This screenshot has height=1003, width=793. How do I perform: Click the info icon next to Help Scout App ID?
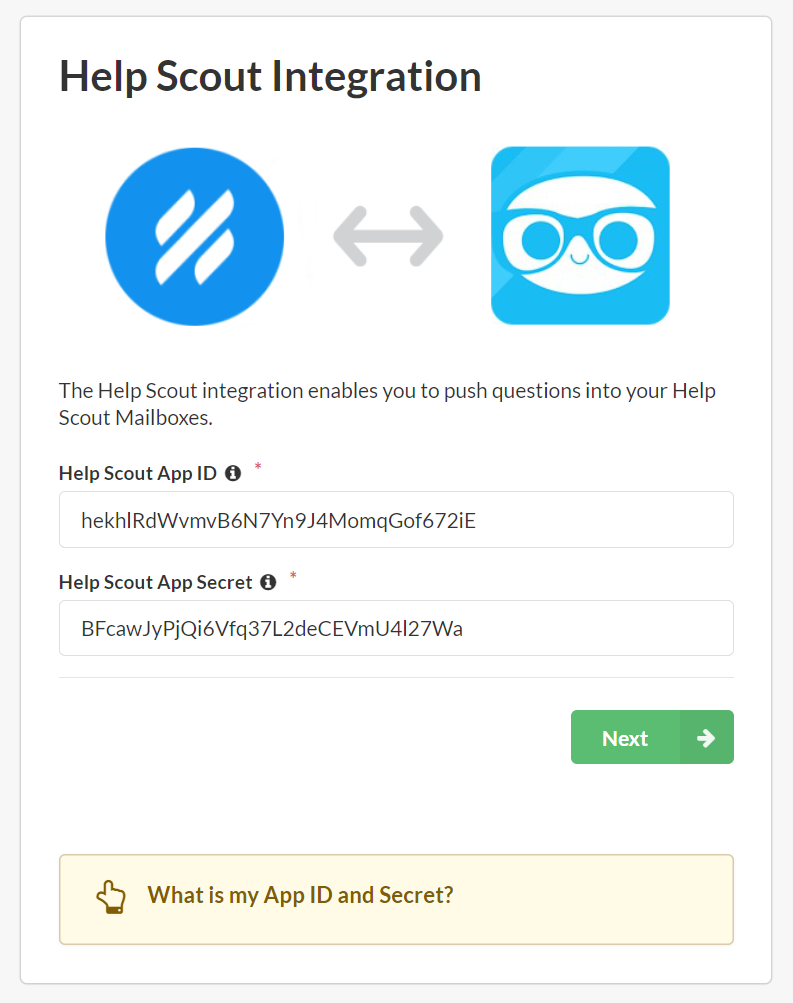tap(233, 473)
